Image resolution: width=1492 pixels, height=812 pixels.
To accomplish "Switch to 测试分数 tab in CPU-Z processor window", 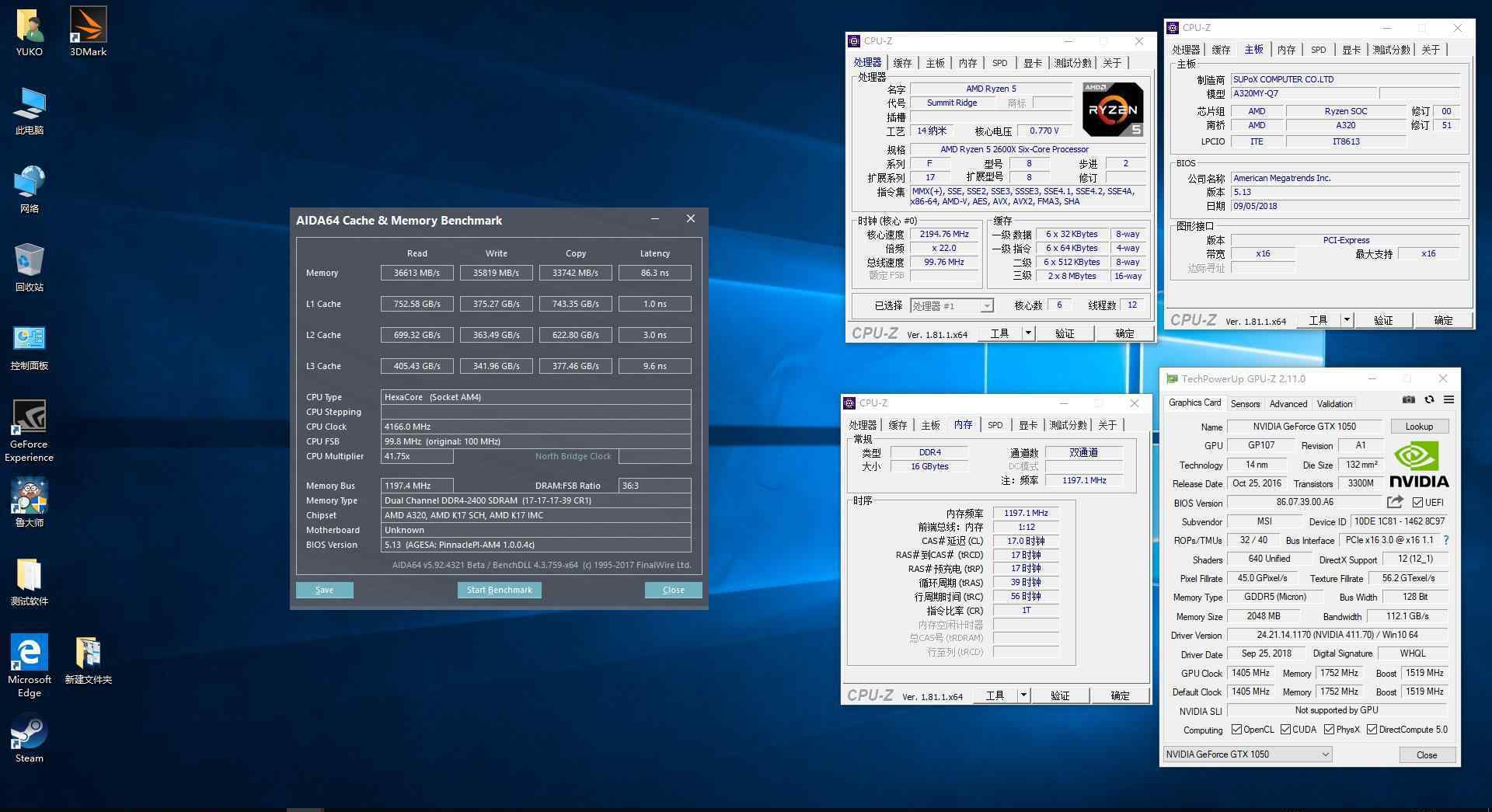I will [x=1072, y=63].
